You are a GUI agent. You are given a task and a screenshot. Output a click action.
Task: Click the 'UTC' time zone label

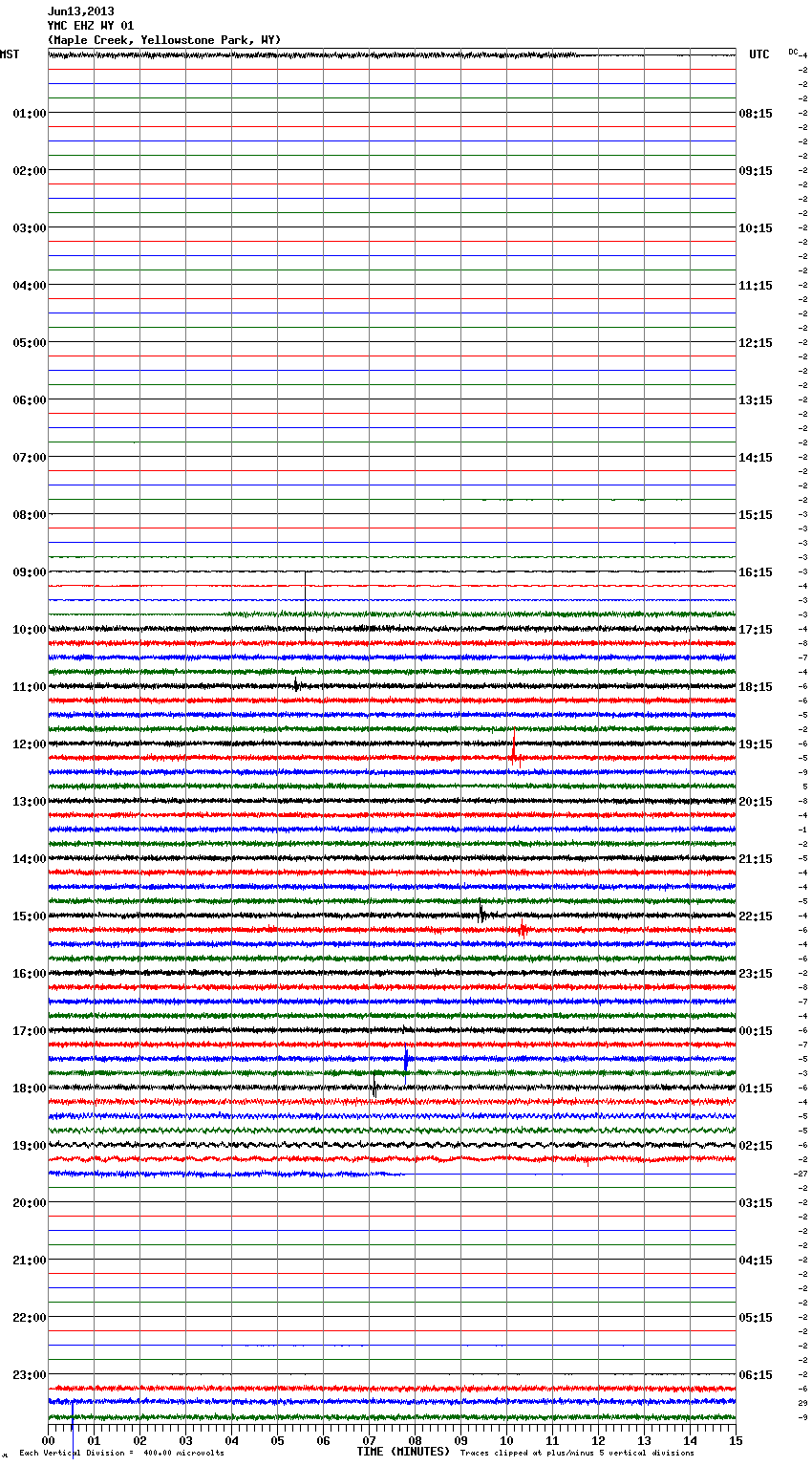pyautogui.click(x=759, y=54)
